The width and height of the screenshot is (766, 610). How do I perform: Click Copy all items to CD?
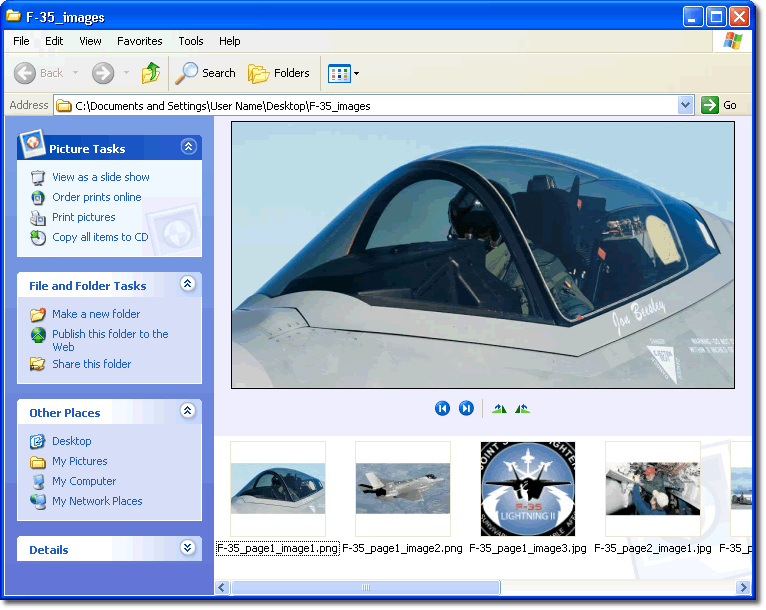click(x=99, y=237)
